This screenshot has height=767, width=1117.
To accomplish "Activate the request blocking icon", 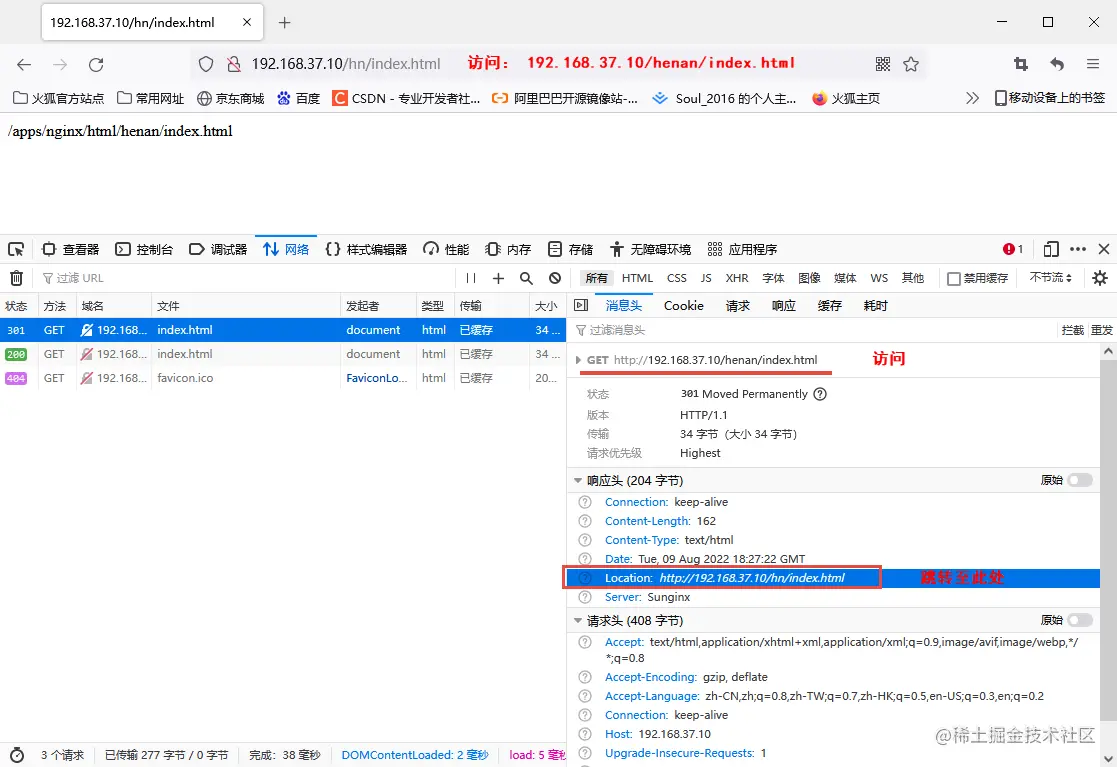I will (556, 278).
